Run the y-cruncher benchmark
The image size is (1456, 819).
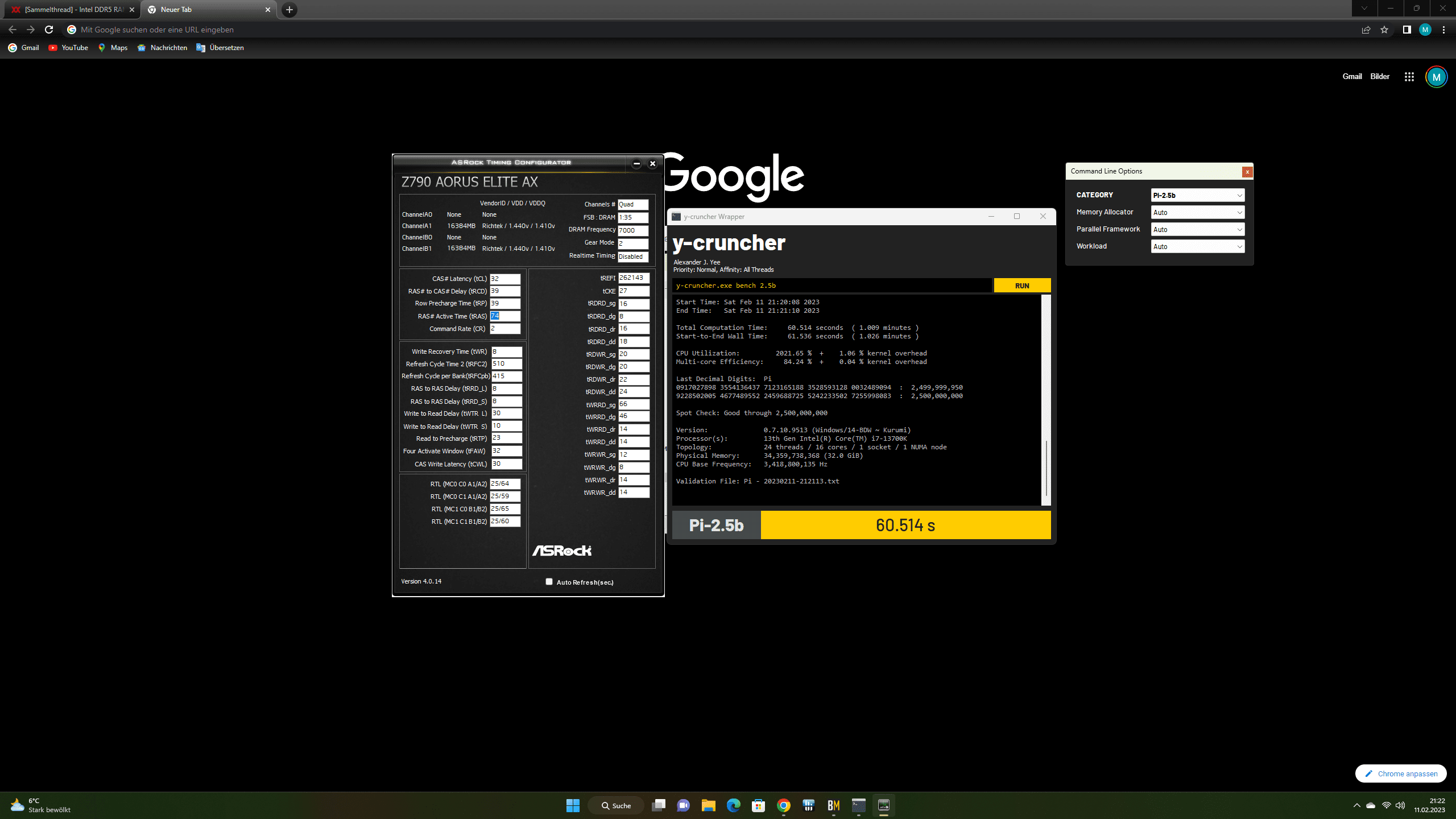coord(1022,286)
